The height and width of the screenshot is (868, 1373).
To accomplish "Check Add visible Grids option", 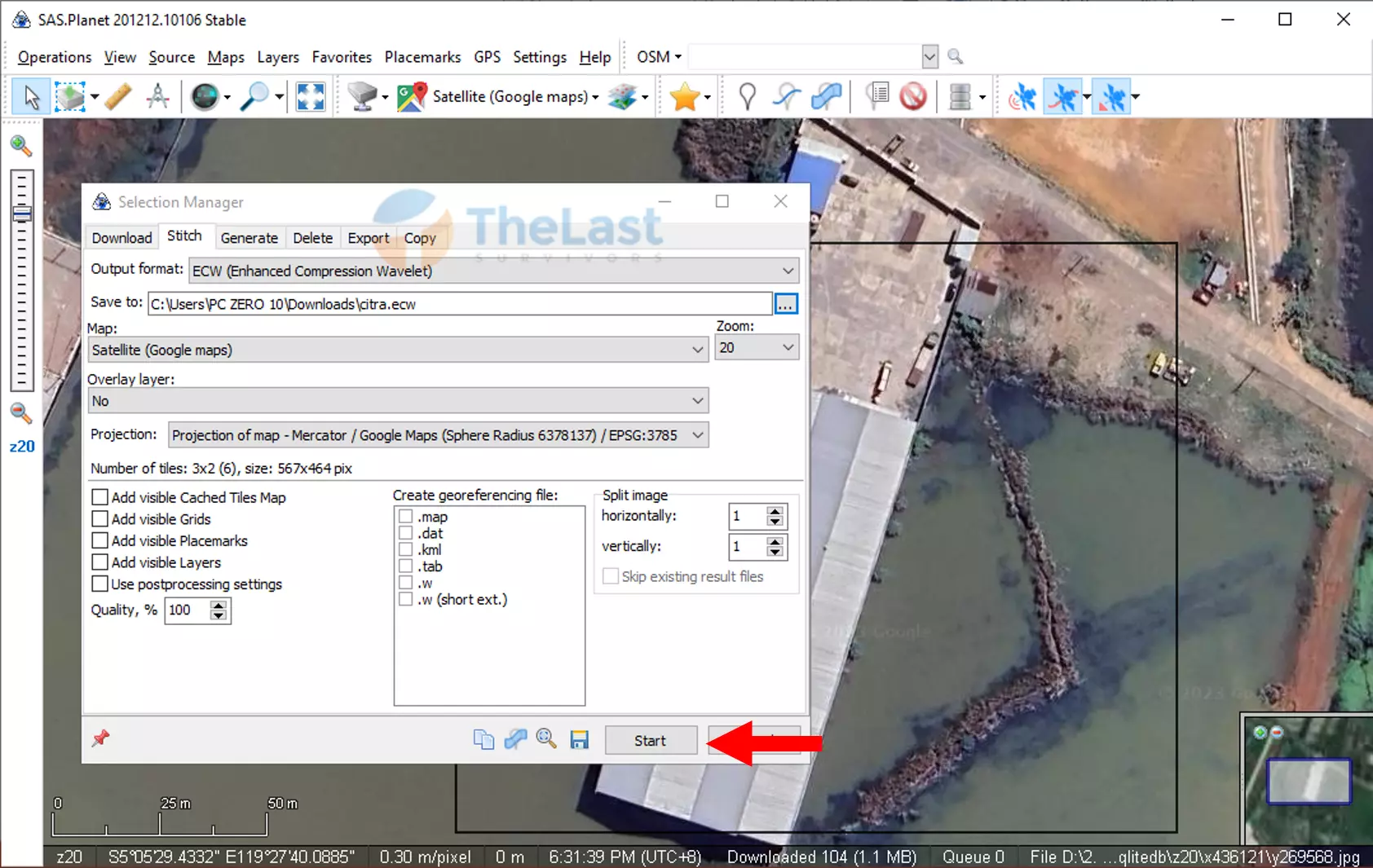I will pyautogui.click(x=99, y=519).
